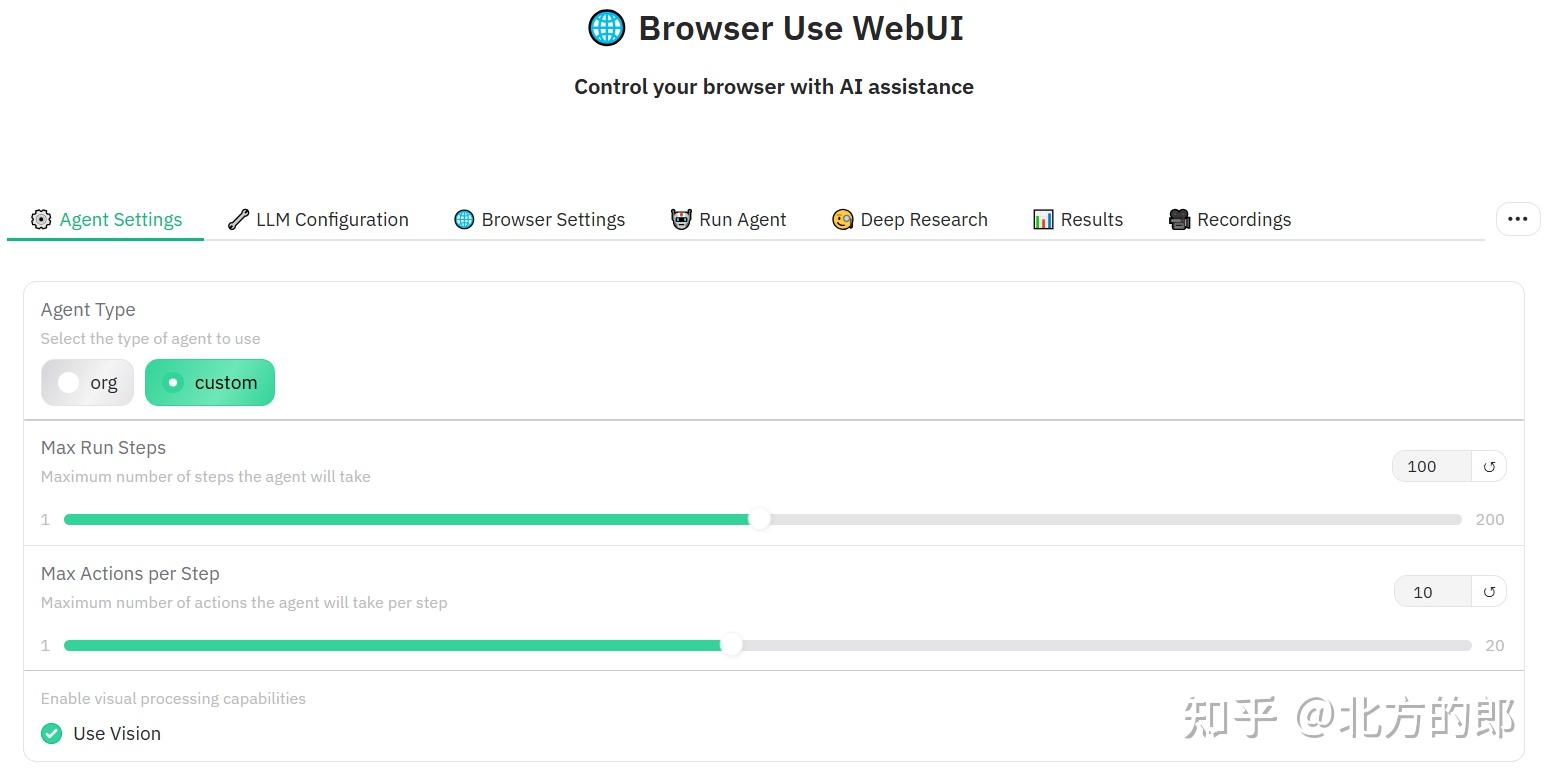Reset Max Run Steps to default value
The width and height of the screenshot is (1557, 782).
(1489, 466)
